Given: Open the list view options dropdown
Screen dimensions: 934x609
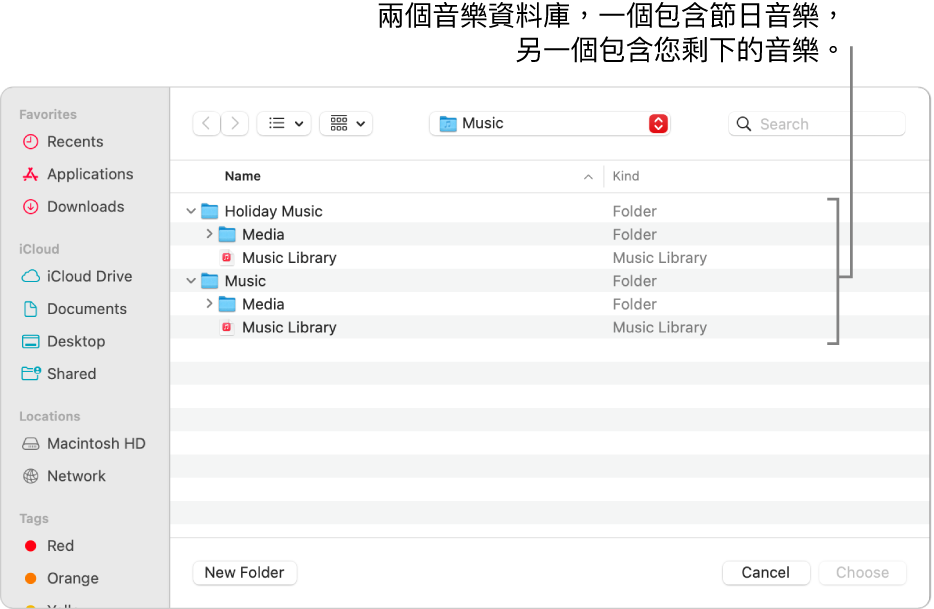Looking at the screenshot, I should click(x=284, y=123).
